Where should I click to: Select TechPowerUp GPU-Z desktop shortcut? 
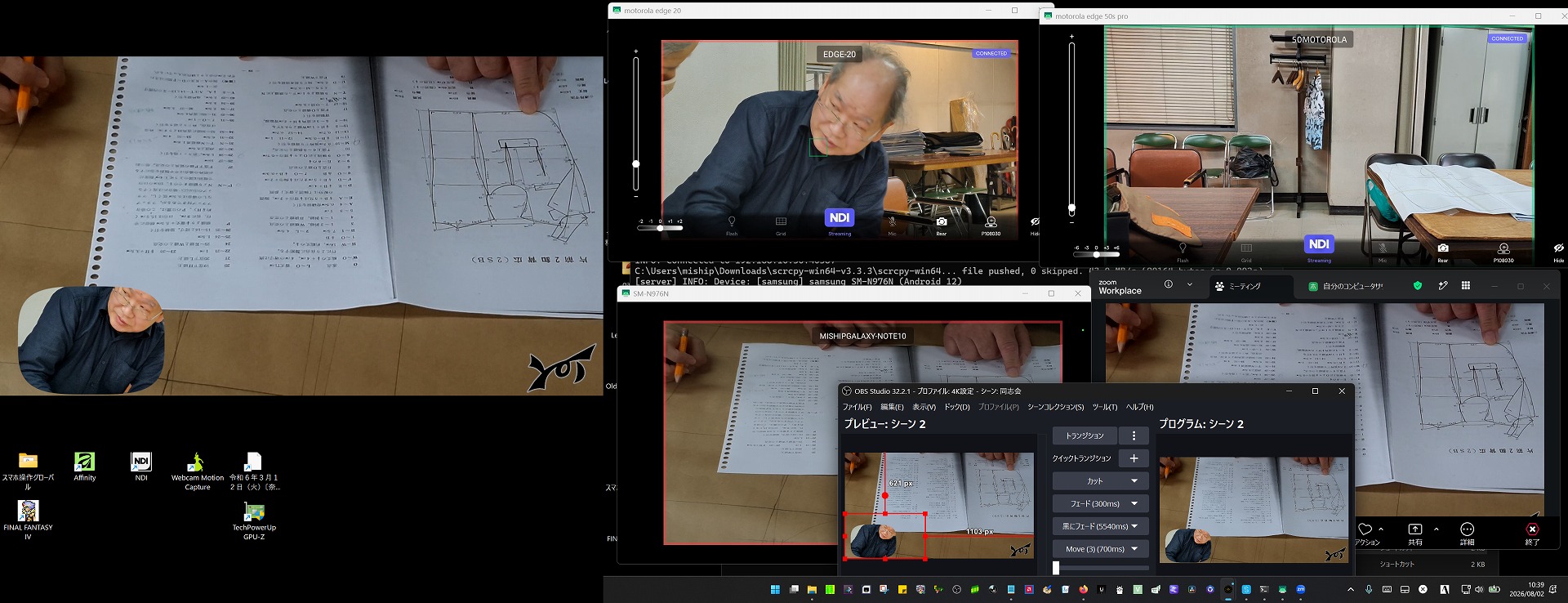click(x=254, y=520)
